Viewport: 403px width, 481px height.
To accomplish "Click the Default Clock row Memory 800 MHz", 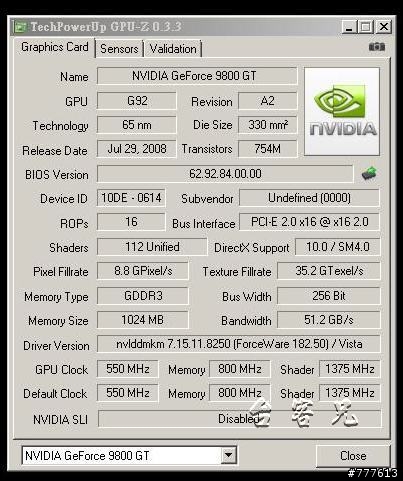I will pyautogui.click(x=240, y=393).
